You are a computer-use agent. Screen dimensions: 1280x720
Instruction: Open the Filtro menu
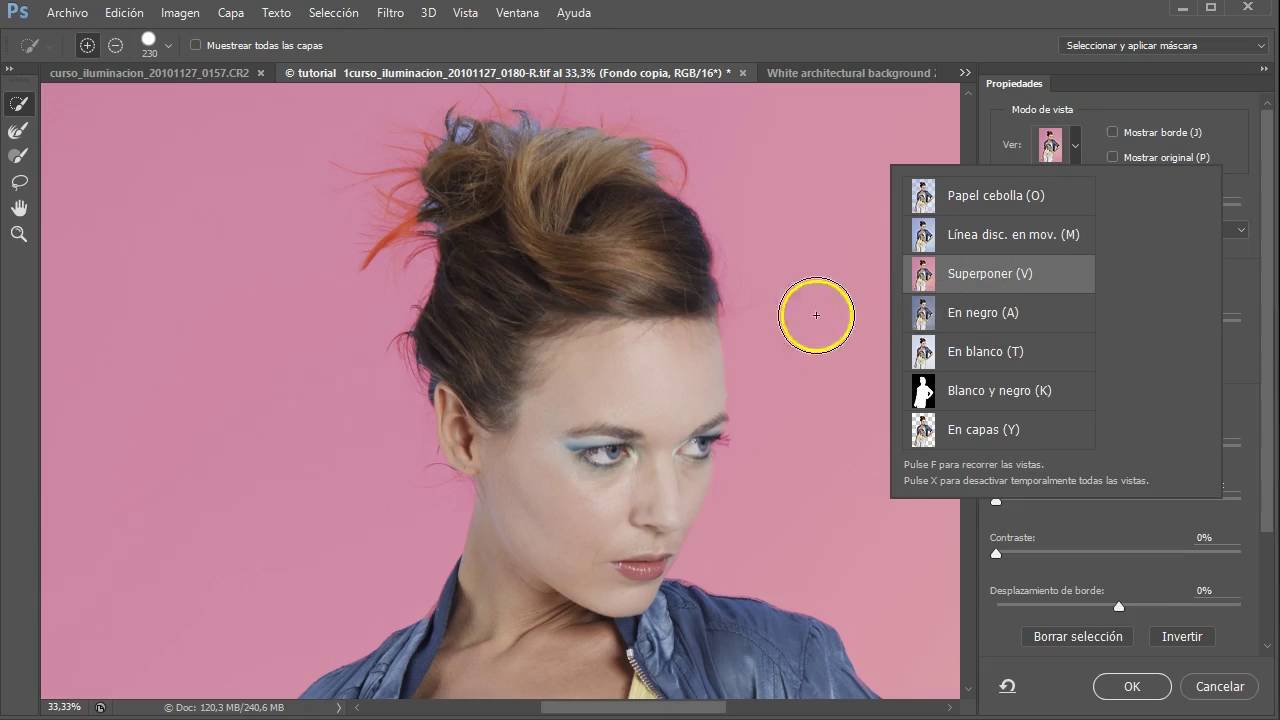390,13
